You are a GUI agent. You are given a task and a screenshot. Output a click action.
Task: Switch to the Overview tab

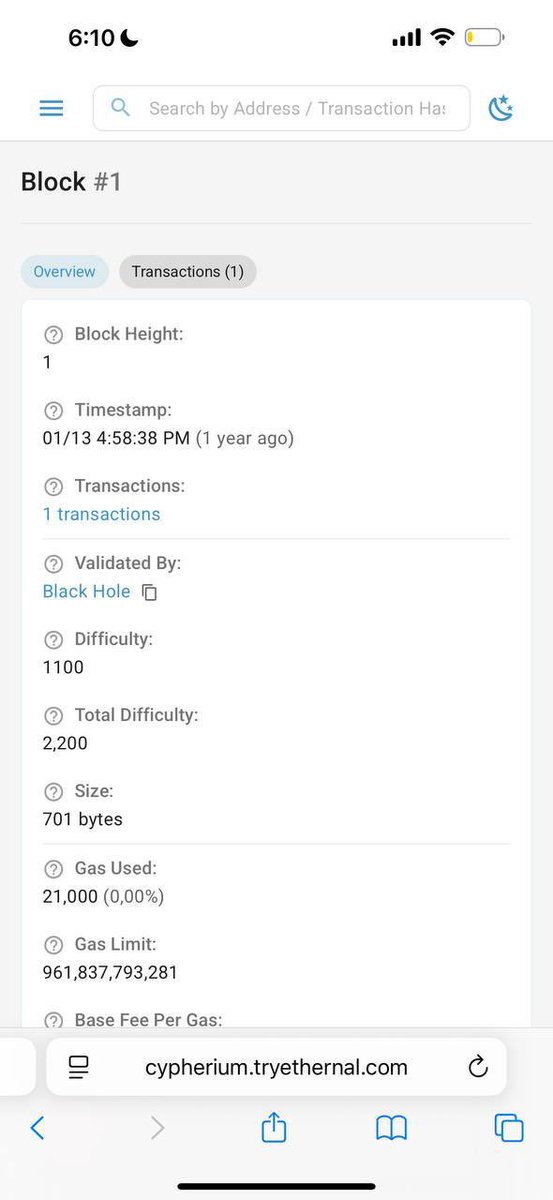(x=65, y=272)
